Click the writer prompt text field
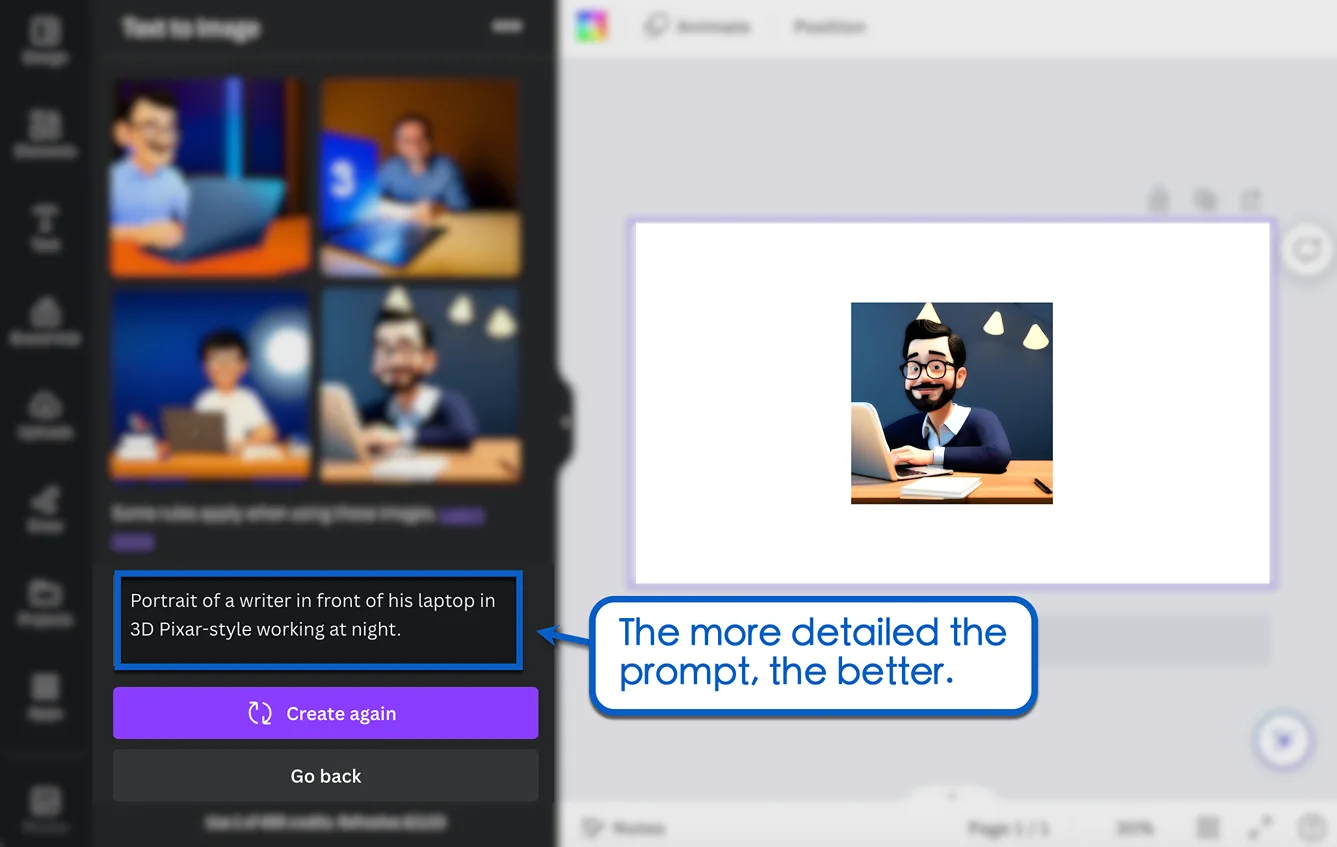This screenshot has height=847, width=1337. pos(318,620)
